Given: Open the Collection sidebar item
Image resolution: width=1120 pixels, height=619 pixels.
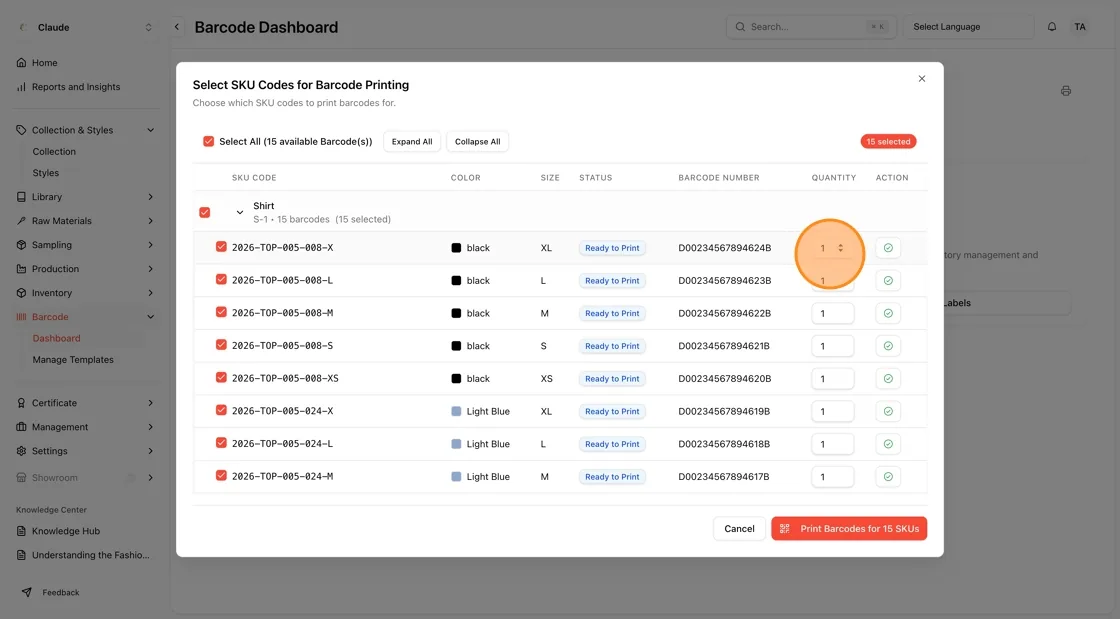Looking at the screenshot, I should point(54,152).
